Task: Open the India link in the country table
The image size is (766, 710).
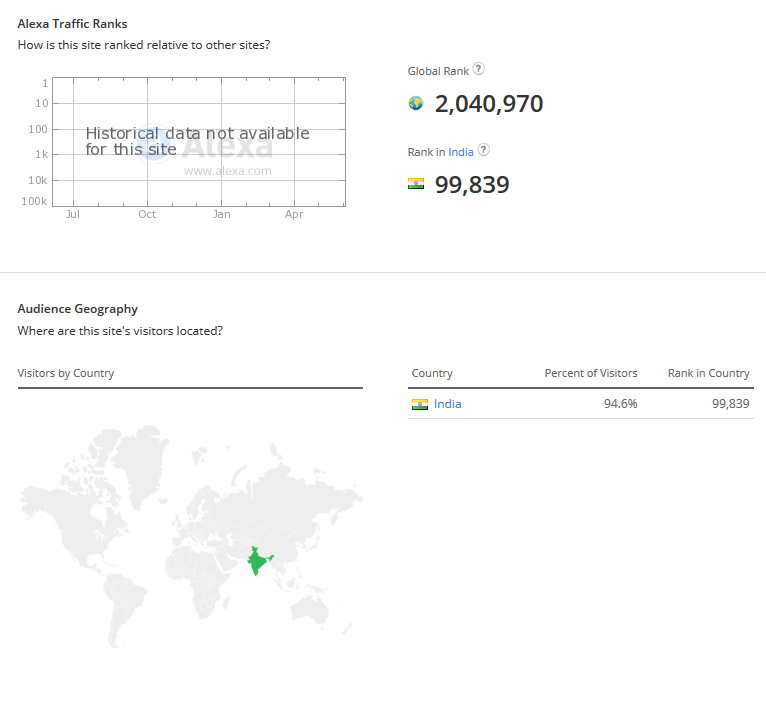Action: (447, 404)
